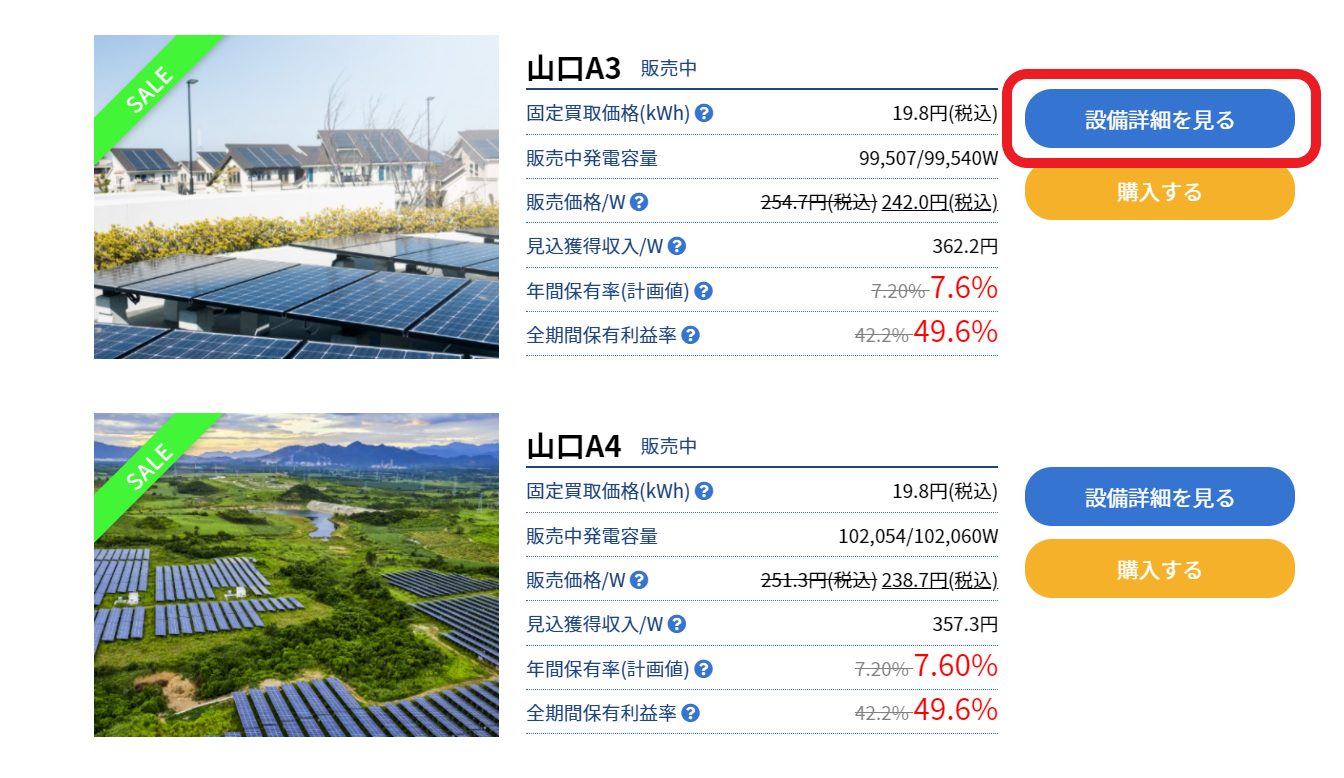
Task: Click help icon beside 山口A3 販売価格/W
Action: click(x=639, y=202)
